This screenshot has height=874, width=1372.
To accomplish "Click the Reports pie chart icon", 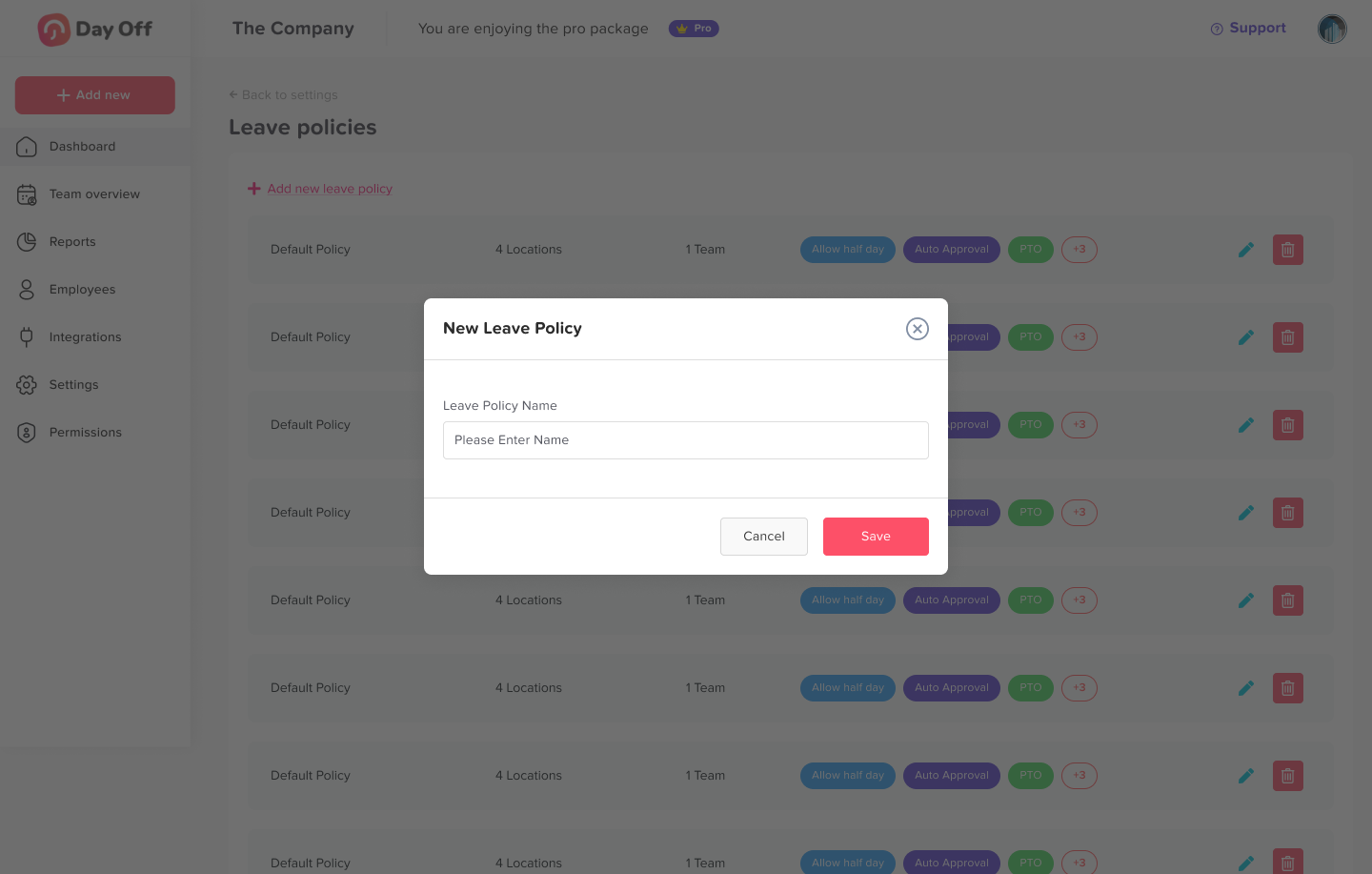I will (27, 242).
